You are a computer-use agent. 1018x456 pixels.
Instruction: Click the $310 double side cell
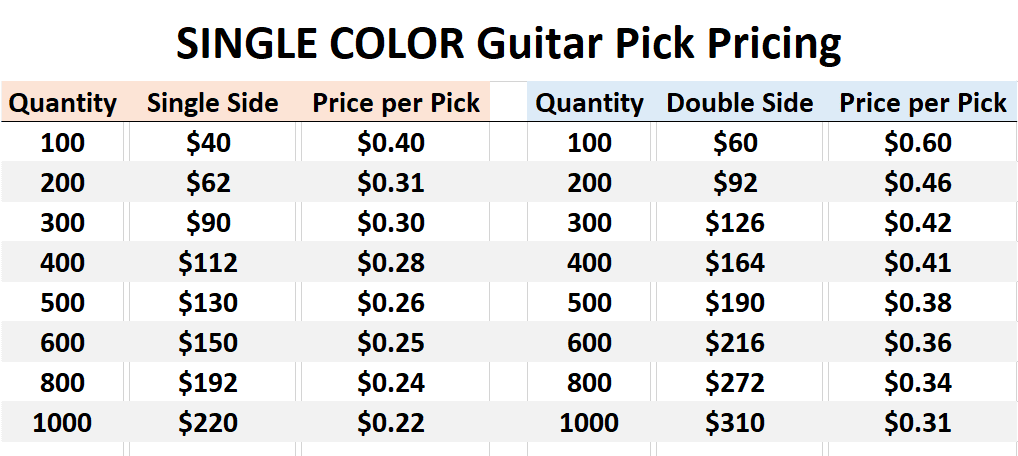[x=735, y=423]
